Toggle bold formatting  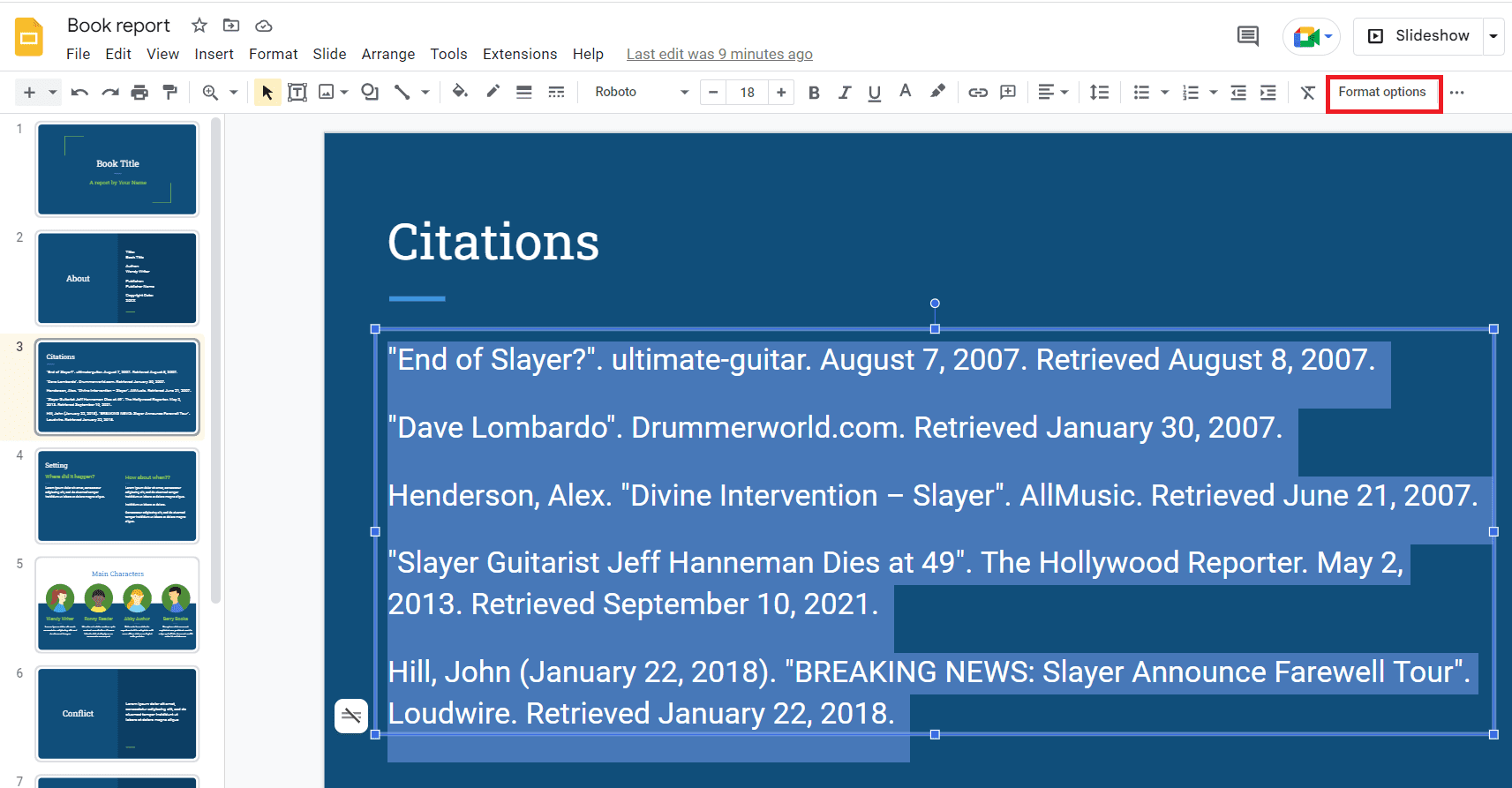tap(814, 92)
